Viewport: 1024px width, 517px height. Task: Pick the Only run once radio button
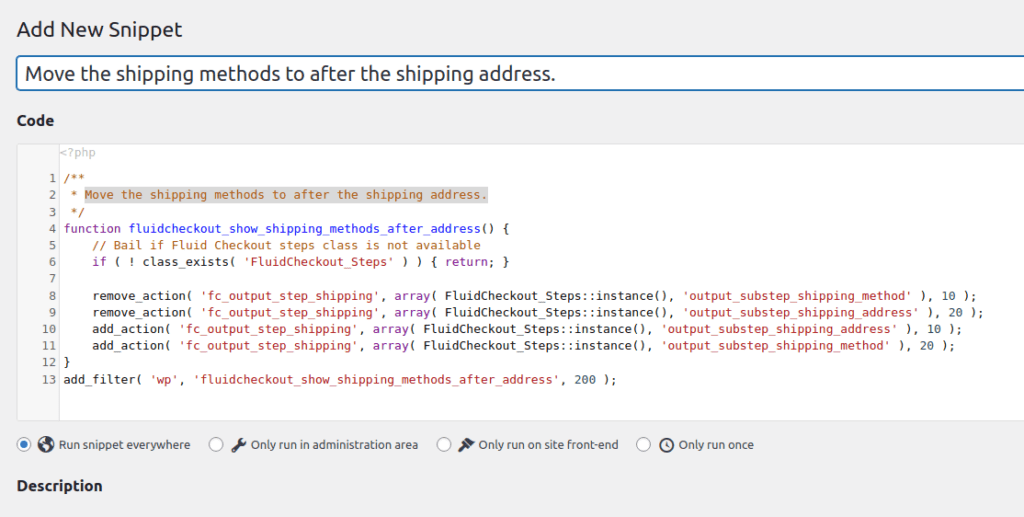(644, 445)
